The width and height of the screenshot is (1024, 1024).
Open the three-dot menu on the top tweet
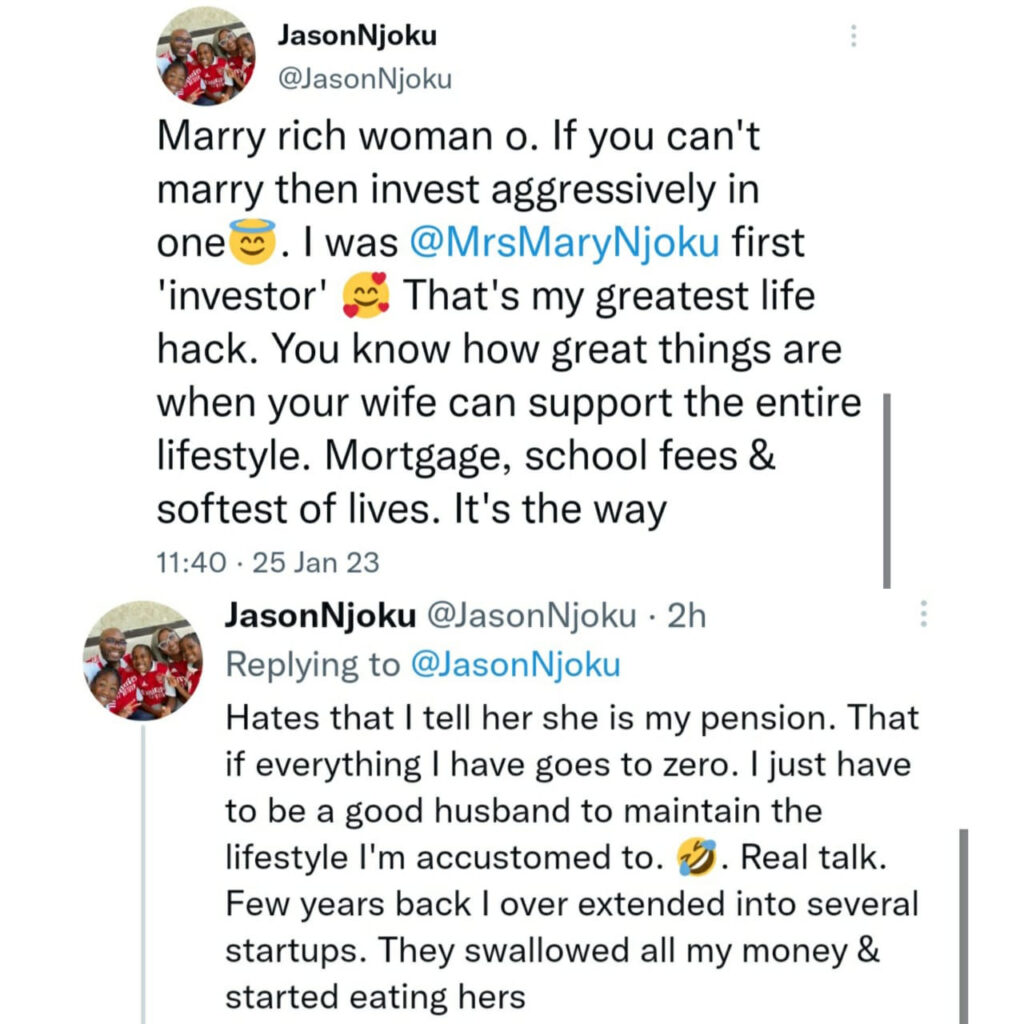click(x=853, y=36)
